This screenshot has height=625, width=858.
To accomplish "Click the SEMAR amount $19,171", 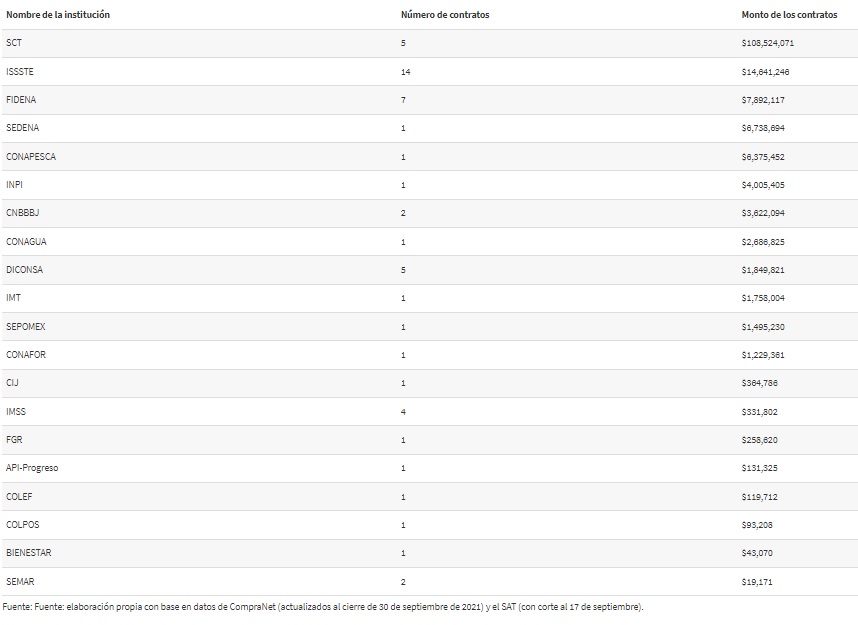I will point(757,582).
